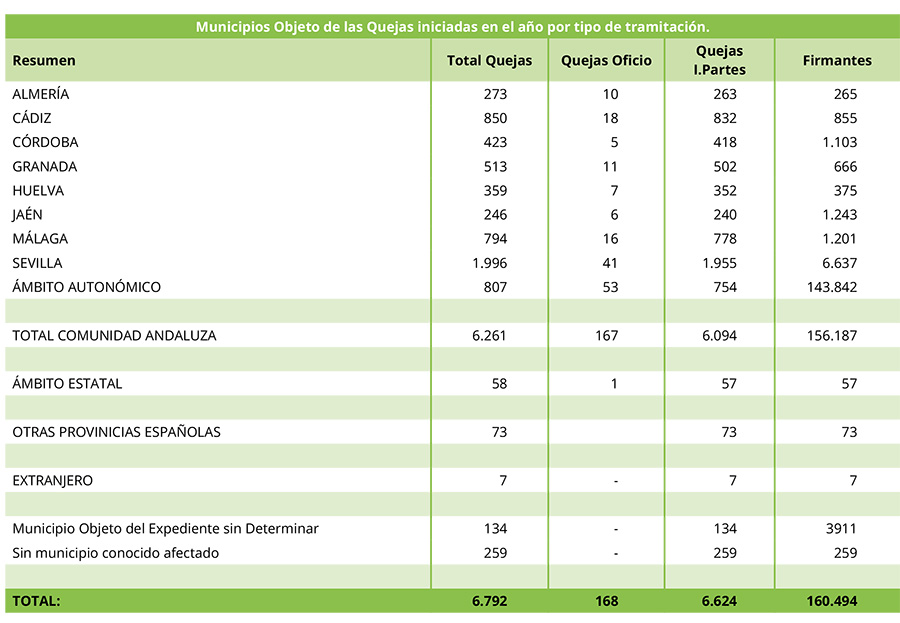Select the Resumen column header

pos(44,61)
